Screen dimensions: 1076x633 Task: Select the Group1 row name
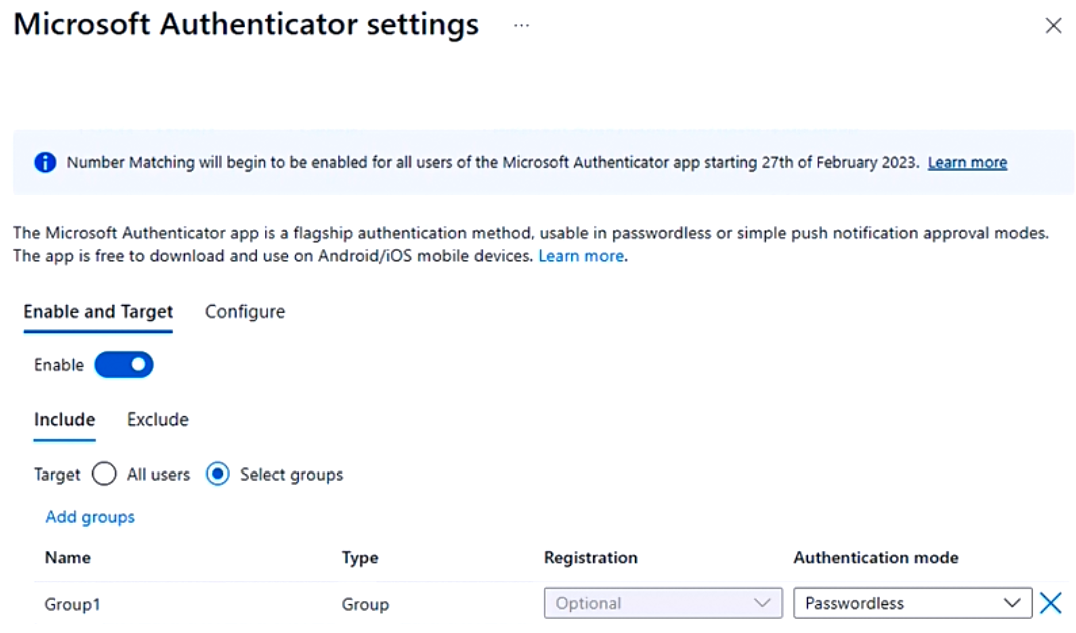(x=73, y=604)
